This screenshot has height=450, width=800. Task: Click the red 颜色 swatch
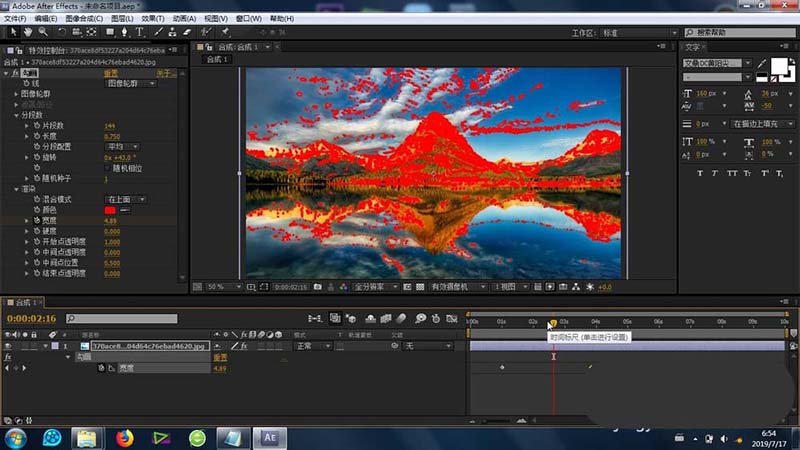(x=111, y=210)
